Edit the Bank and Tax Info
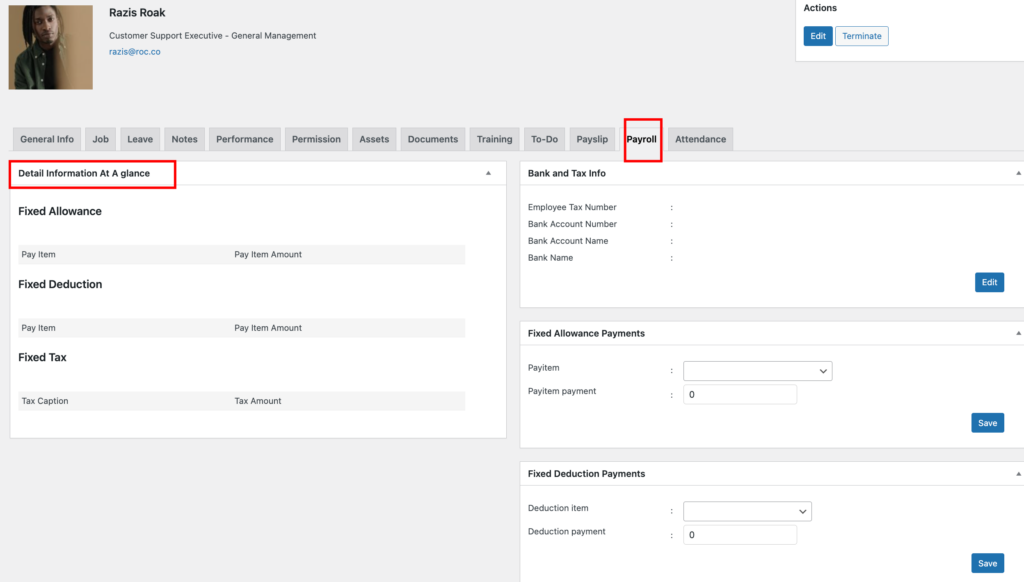Viewport: 1024px width, 582px height. pyautogui.click(x=989, y=282)
